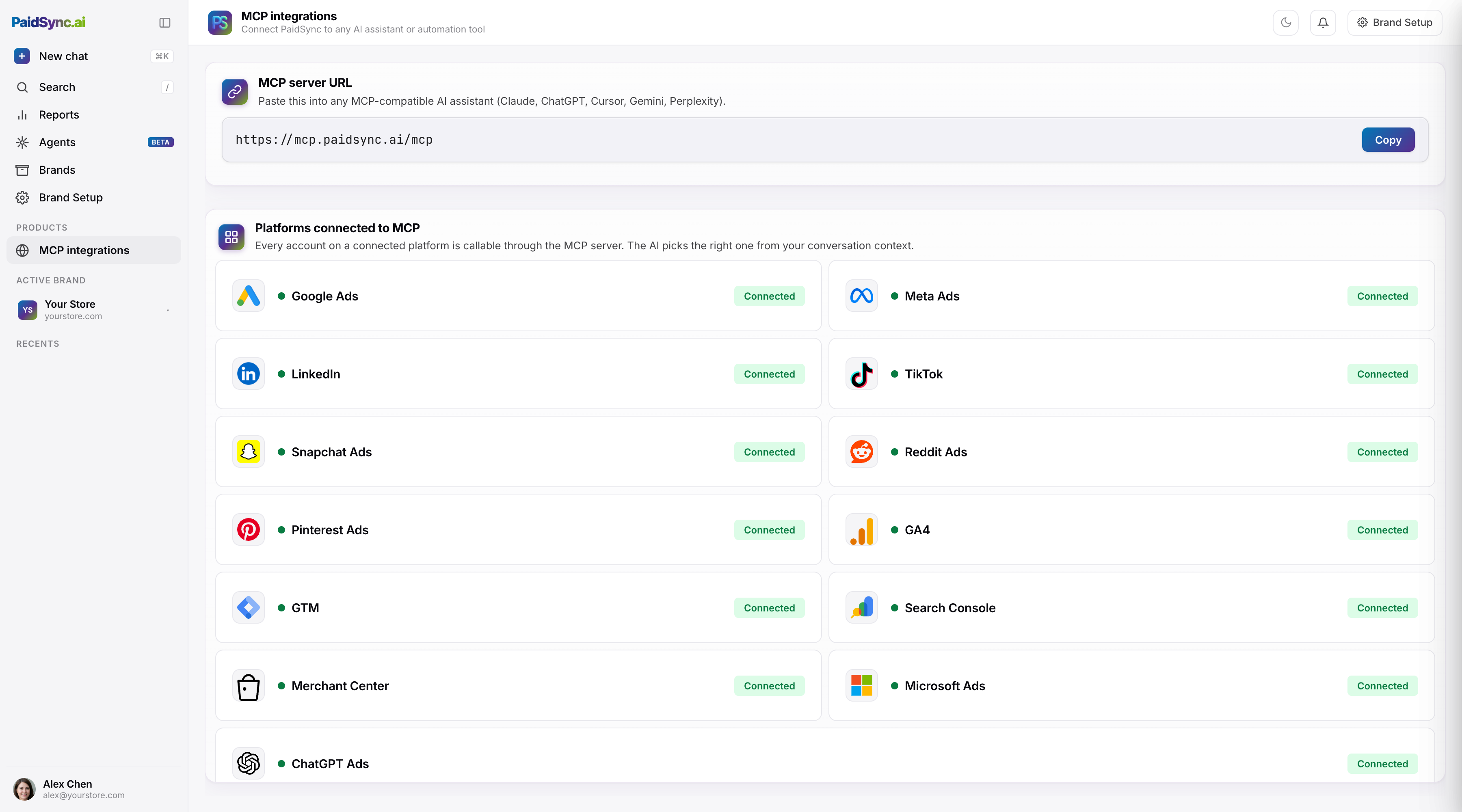Click the YS brand avatar
The image size is (1462, 812).
coord(27,310)
